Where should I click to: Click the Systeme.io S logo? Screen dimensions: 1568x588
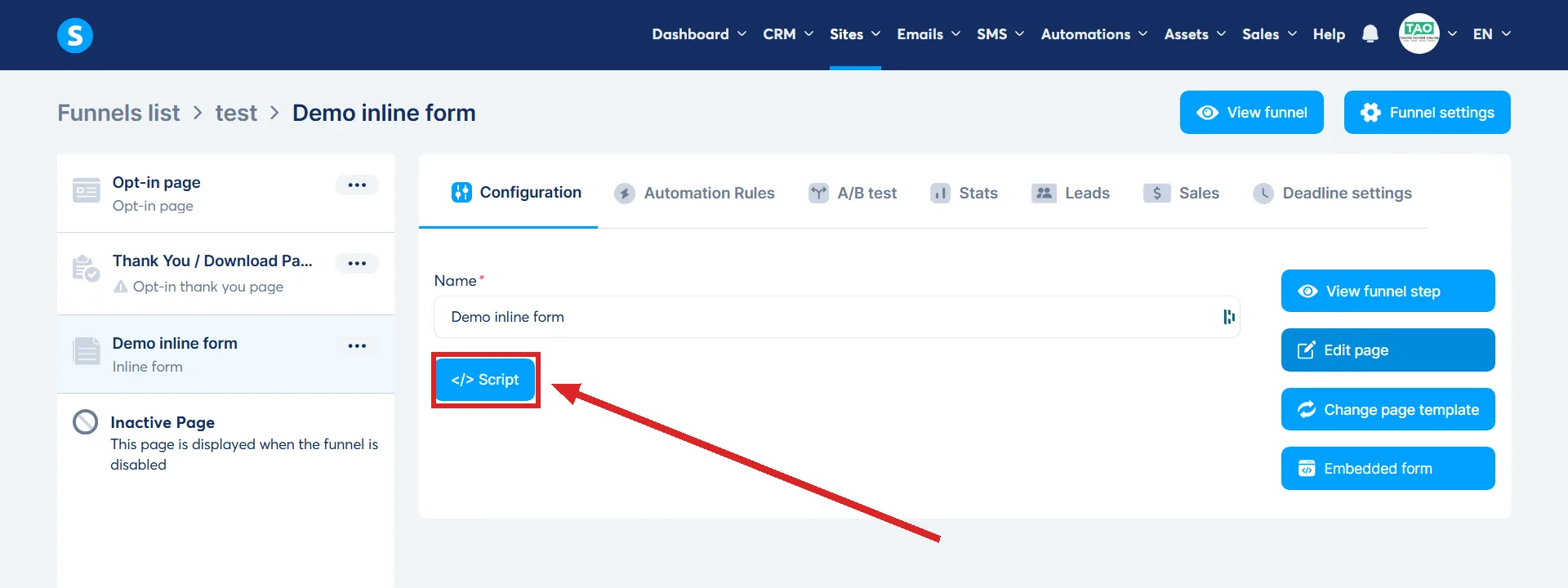[x=75, y=35]
